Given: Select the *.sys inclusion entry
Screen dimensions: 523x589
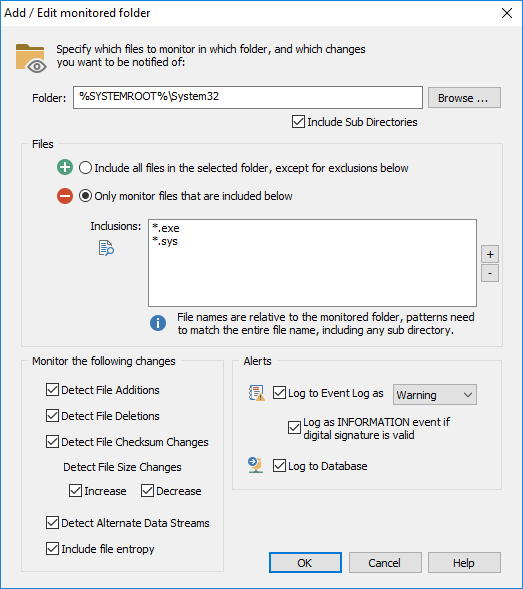Looking at the screenshot, I should 165,241.
